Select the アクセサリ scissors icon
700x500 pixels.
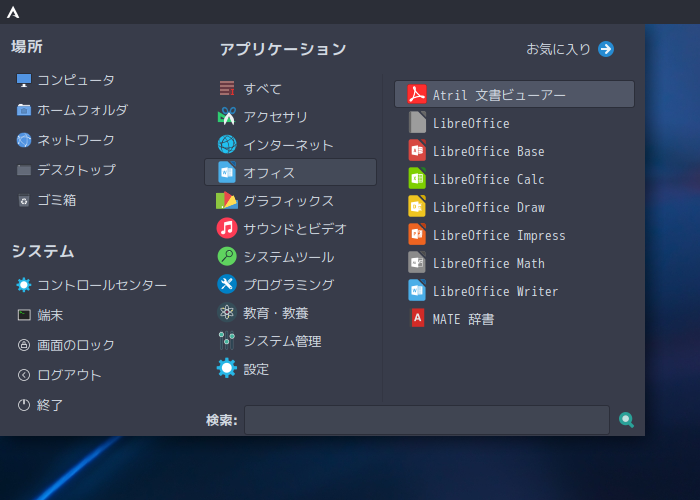click(227, 117)
